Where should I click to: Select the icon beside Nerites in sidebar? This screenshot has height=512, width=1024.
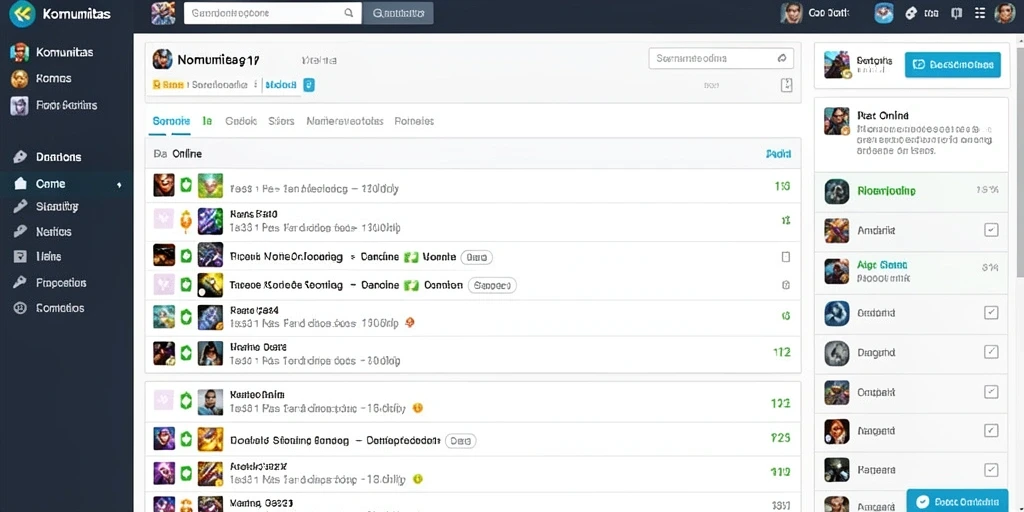pos(20,231)
